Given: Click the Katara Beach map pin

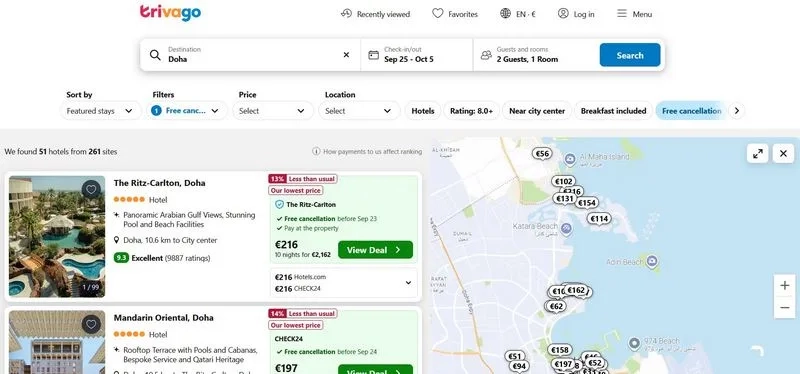Looking at the screenshot, I should (x=566, y=229).
